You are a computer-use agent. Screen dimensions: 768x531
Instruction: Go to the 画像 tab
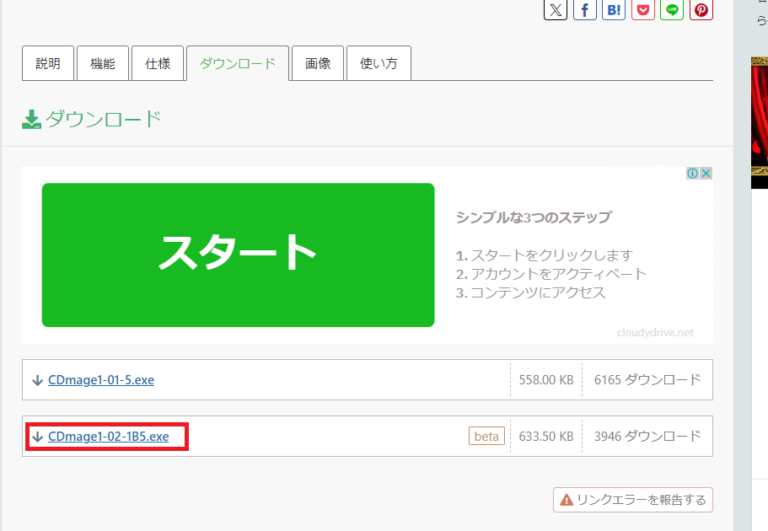coord(318,63)
